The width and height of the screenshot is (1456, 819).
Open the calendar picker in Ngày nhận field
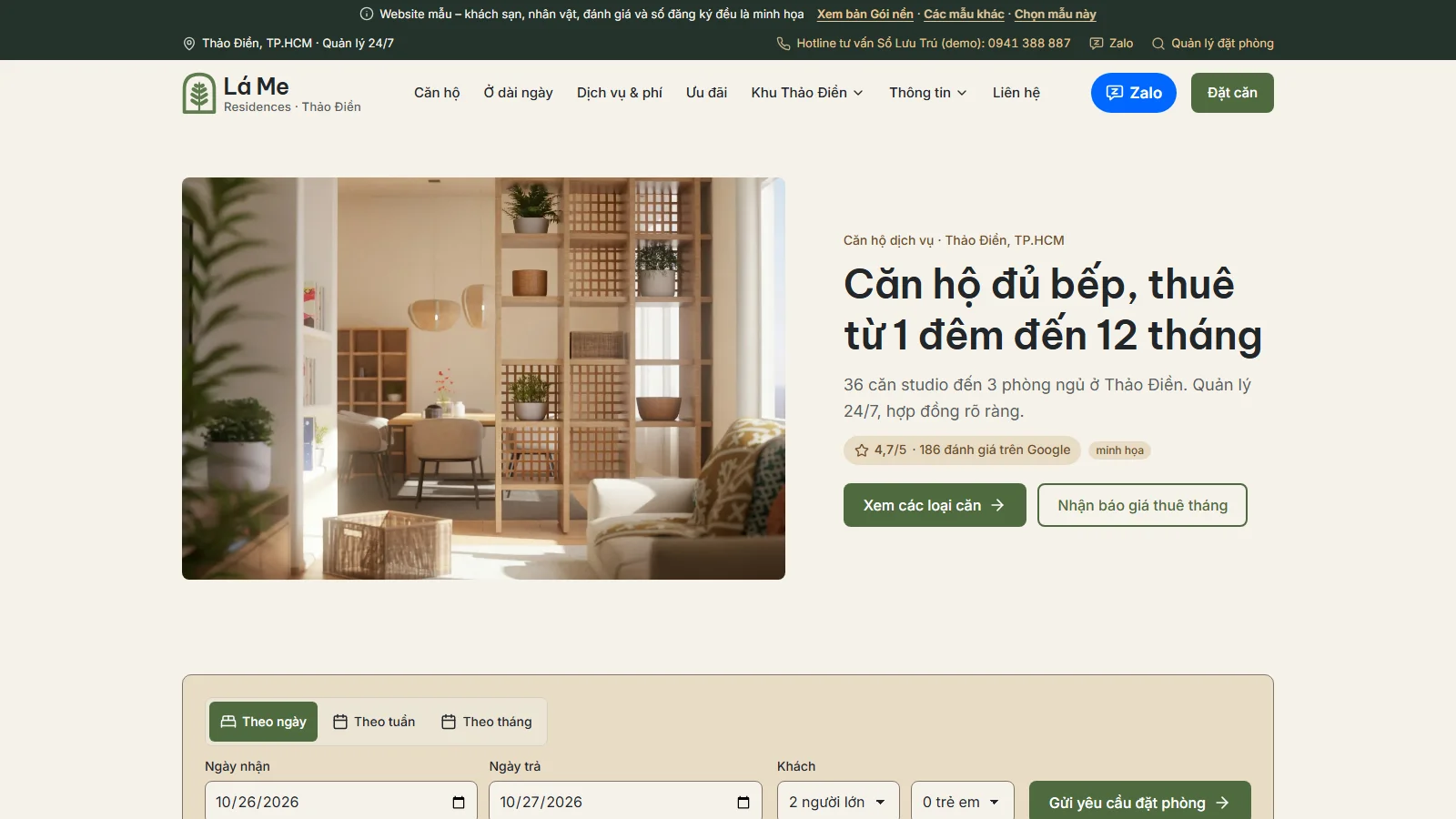(459, 803)
